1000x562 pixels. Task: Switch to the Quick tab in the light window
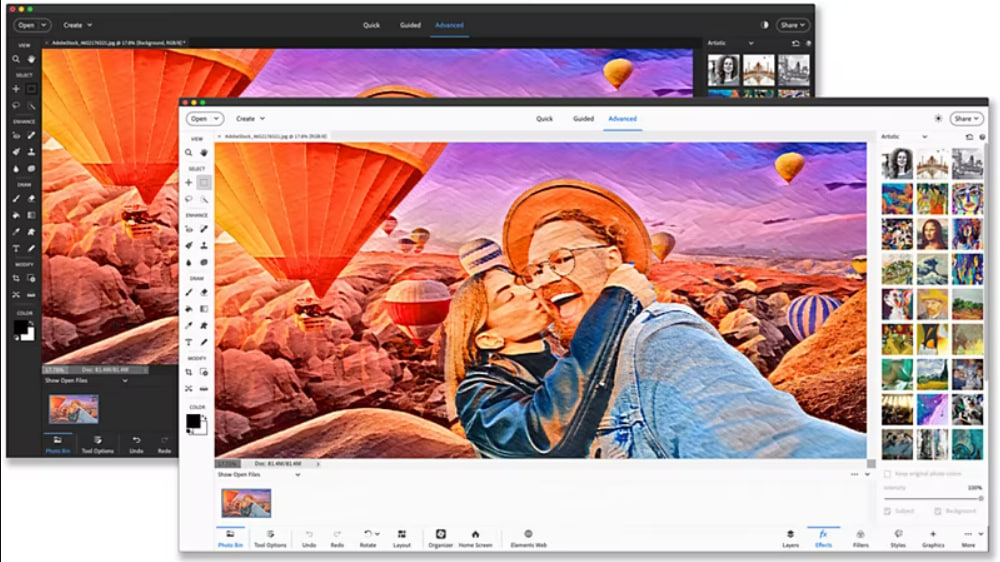(x=544, y=119)
